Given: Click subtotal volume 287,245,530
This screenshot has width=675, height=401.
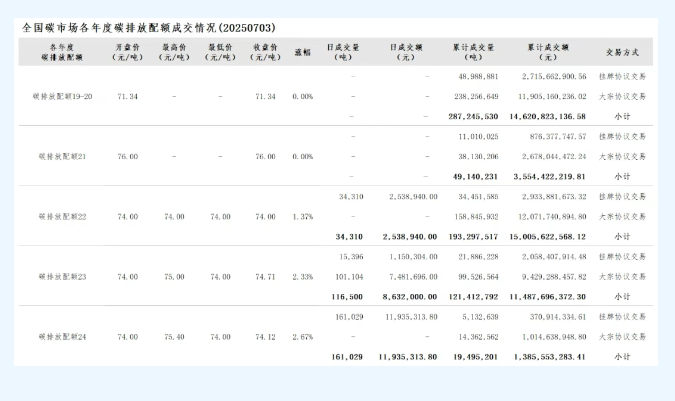Looking at the screenshot, I should [473, 117].
